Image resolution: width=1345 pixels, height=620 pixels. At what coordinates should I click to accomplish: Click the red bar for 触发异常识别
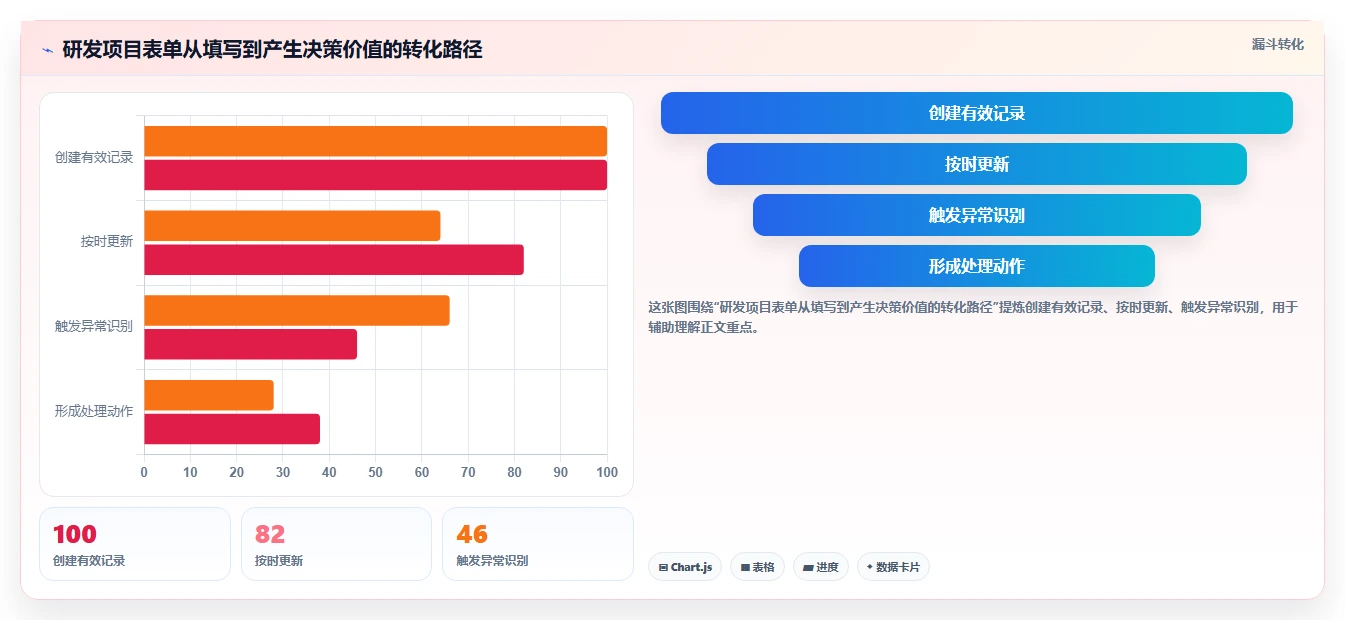[250, 344]
